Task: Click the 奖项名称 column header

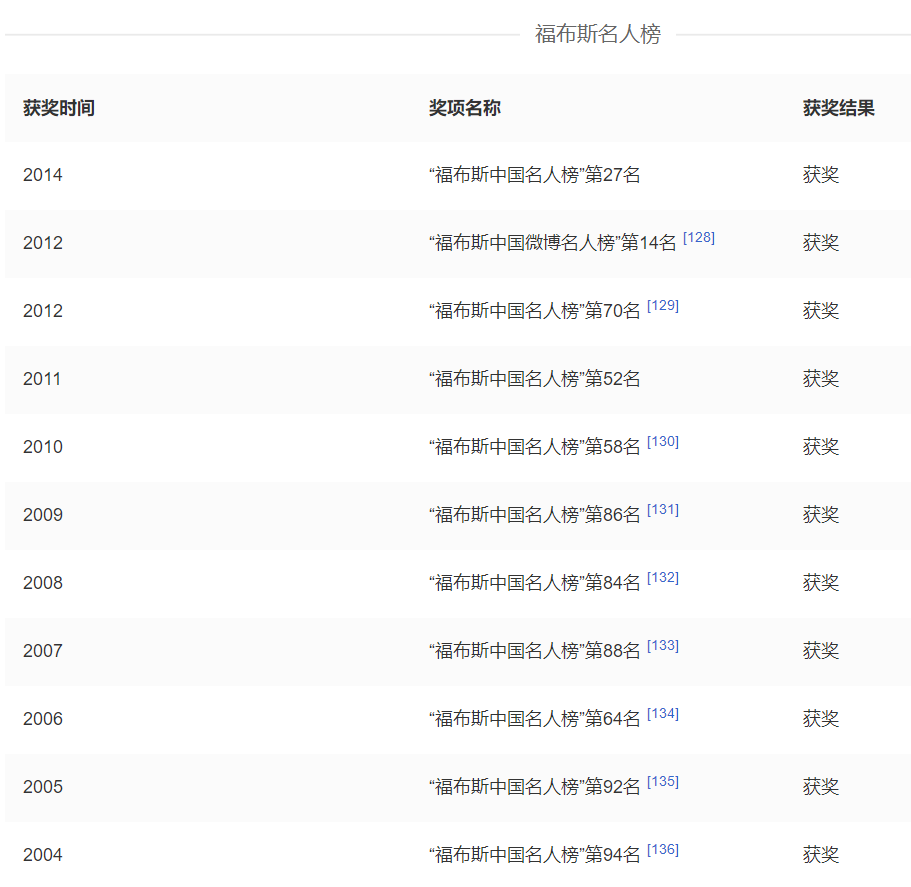Action: (464, 108)
